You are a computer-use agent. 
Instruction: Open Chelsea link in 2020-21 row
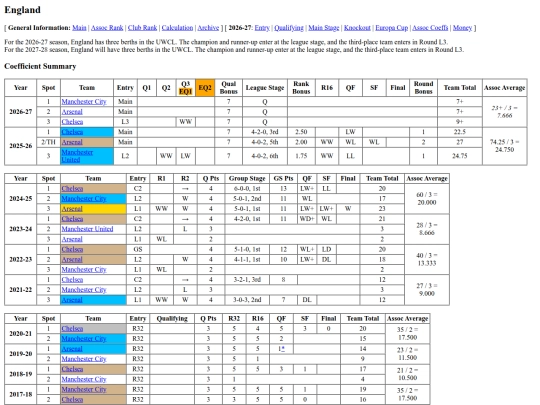(72, 329)
